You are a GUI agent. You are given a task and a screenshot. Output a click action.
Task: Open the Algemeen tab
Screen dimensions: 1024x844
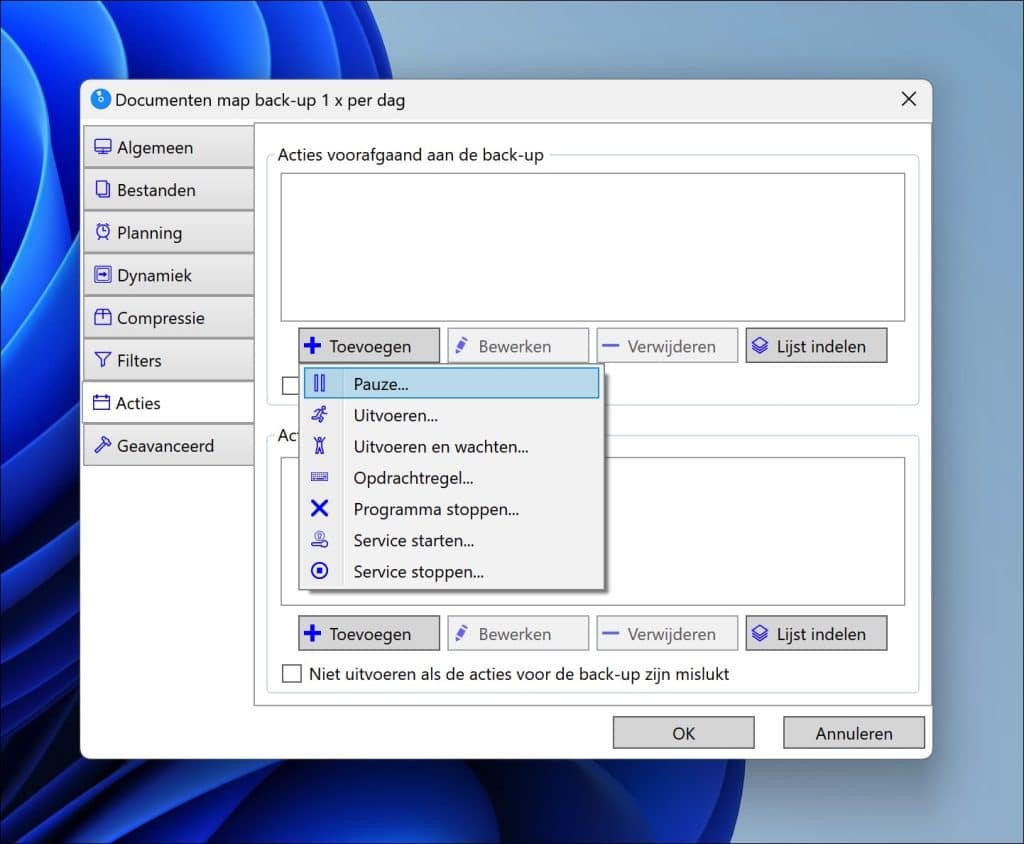(x=168, y=147)
